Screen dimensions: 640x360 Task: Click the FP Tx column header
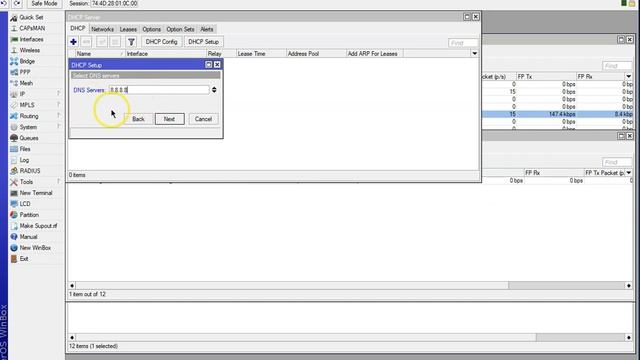coord(546,76)
